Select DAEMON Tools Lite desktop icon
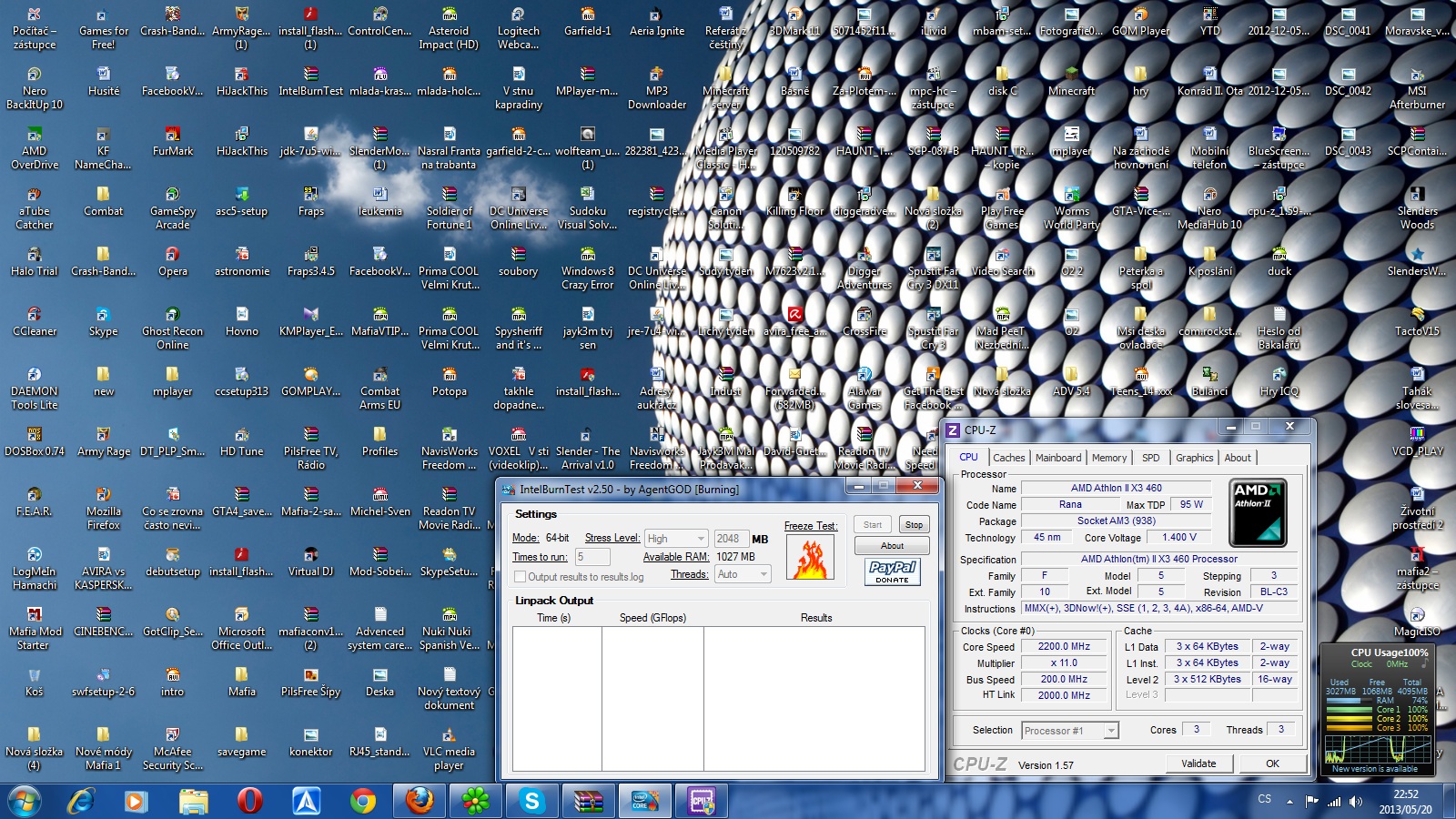This screenshot has width=1456, height=819. click(35, 389)
